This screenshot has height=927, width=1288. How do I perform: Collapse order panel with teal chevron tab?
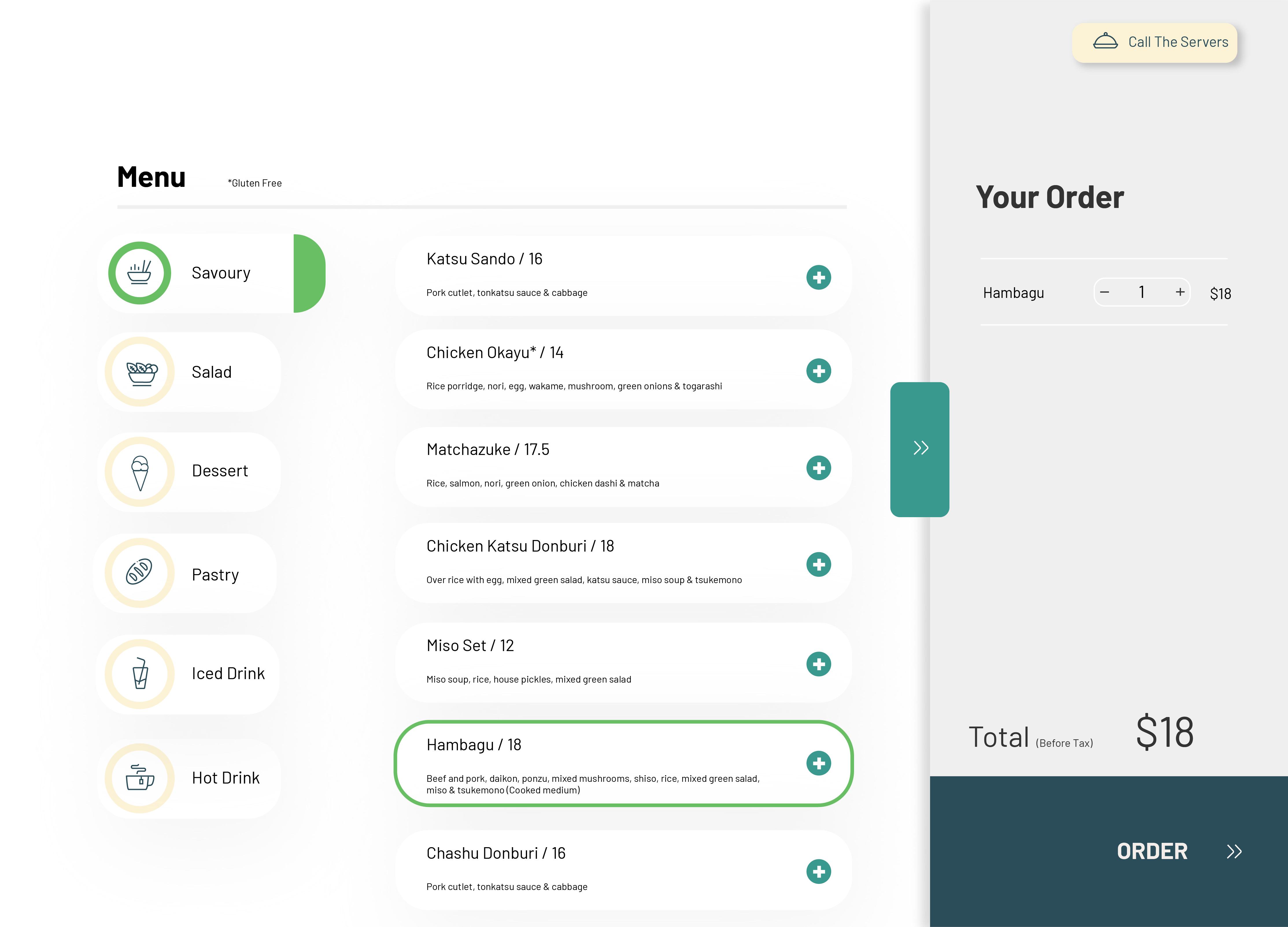click(920, 449)
